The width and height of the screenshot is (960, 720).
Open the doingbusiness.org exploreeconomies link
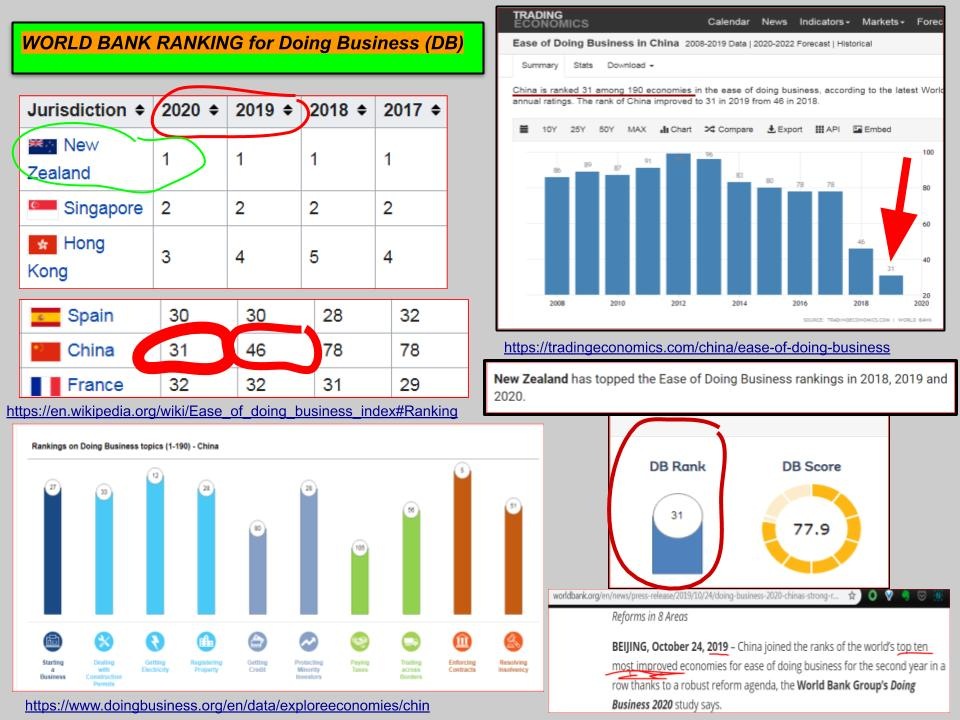[227, 705]
